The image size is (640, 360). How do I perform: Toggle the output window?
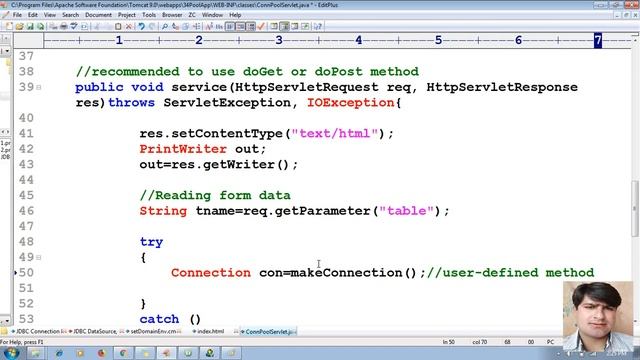click(295, 26)
